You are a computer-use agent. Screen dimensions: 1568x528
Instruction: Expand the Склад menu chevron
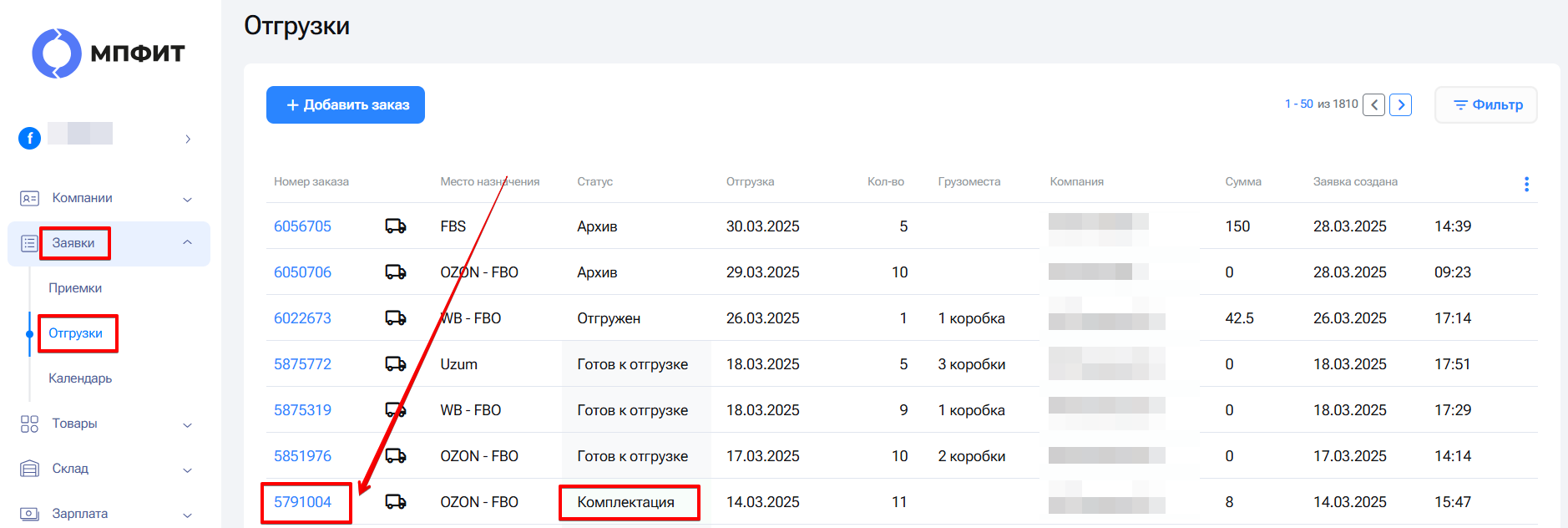188,470
